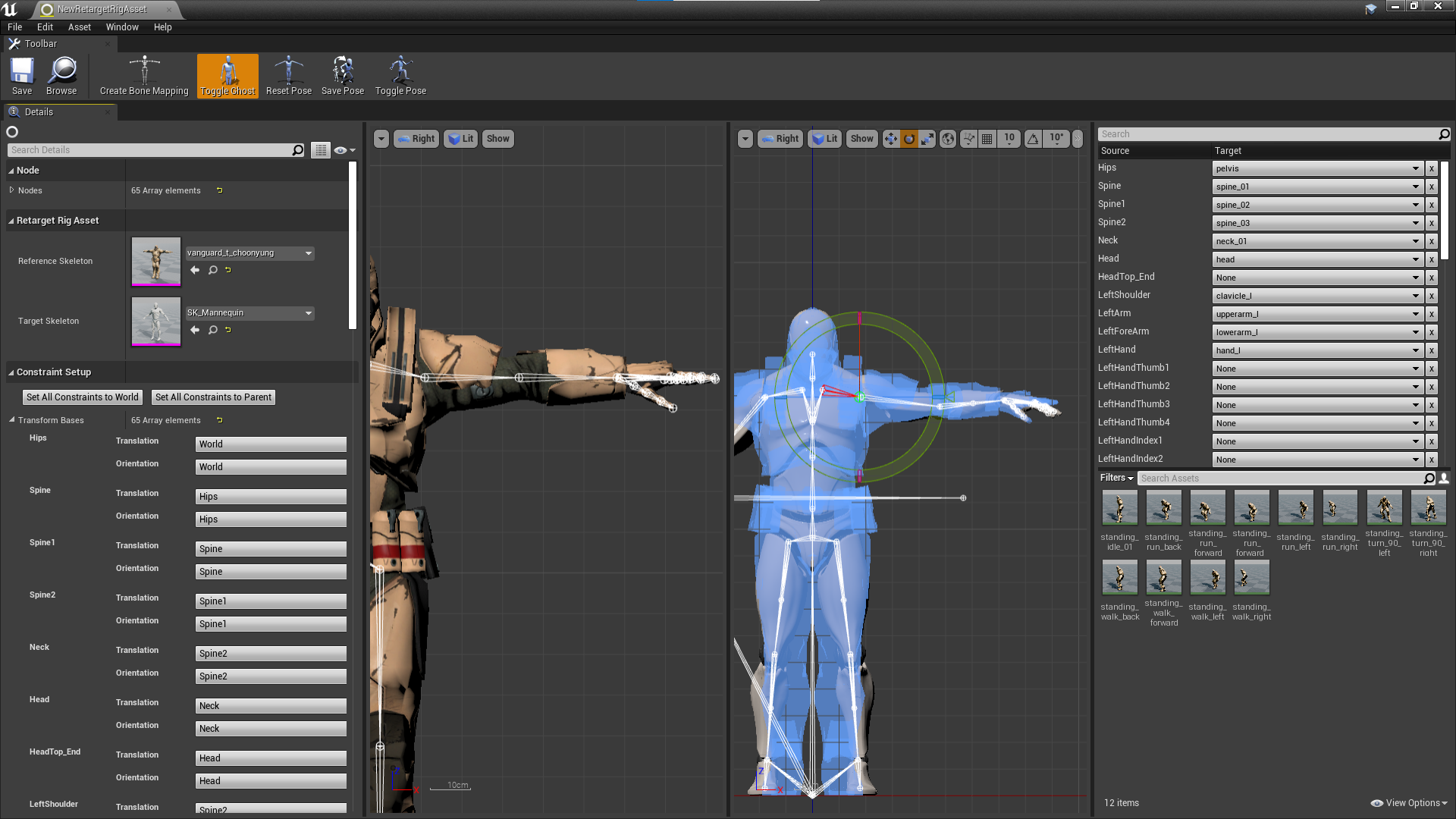Click the rotation angle snap 10° control
Viewport: 1456px width, 819px height.
point(1056,139)
